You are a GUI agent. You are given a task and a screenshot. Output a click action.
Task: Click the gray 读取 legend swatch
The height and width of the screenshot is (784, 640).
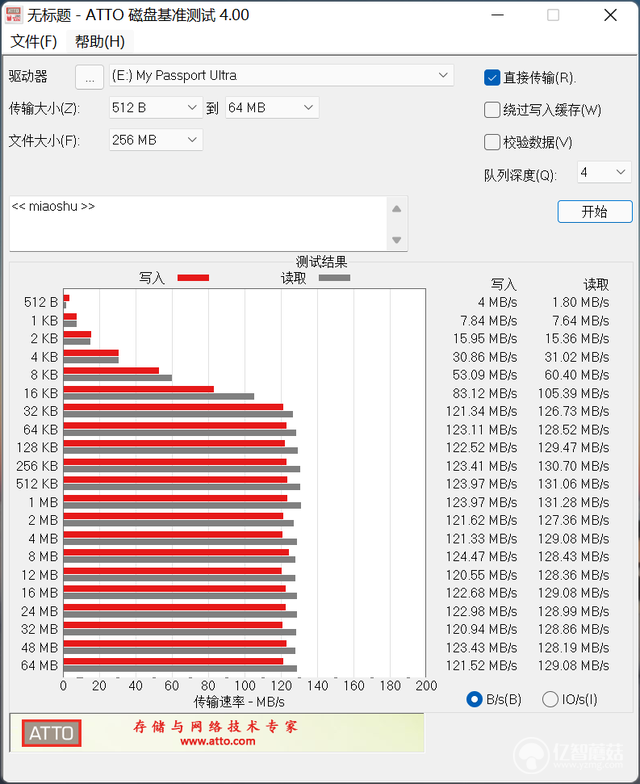(x=334, y=278)
